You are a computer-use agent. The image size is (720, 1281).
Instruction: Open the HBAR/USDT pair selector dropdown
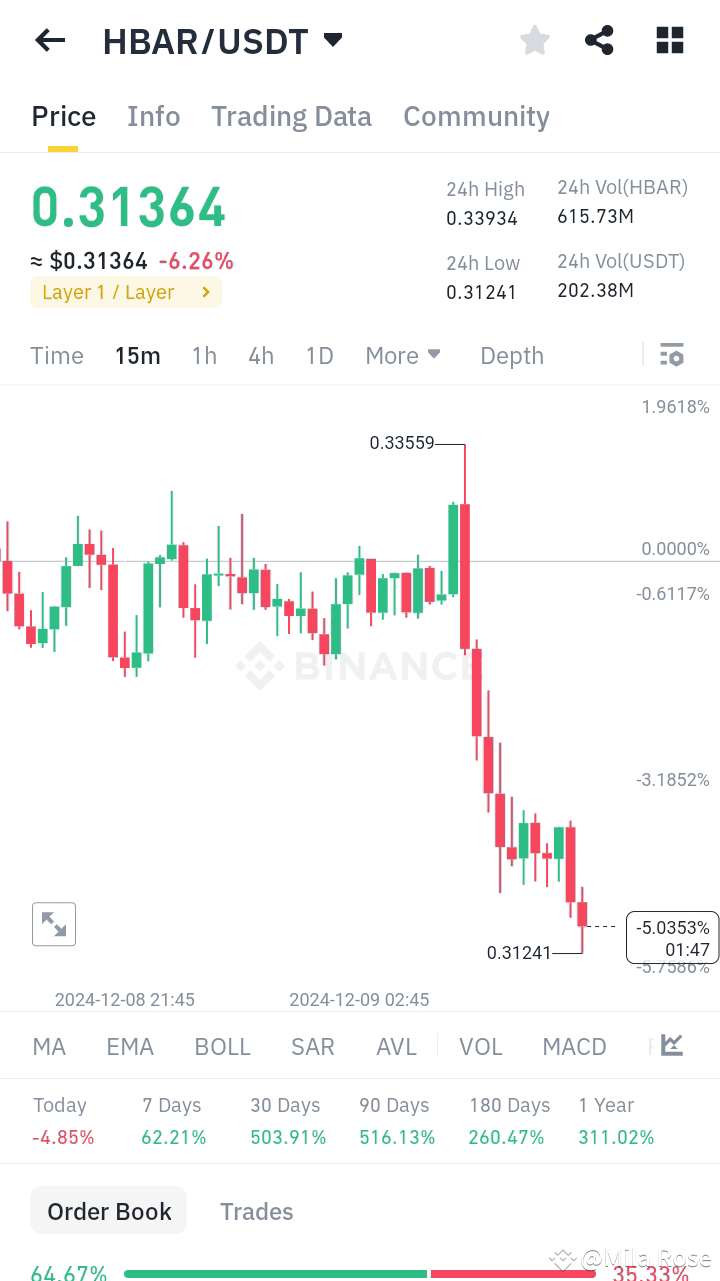[333, 40]
